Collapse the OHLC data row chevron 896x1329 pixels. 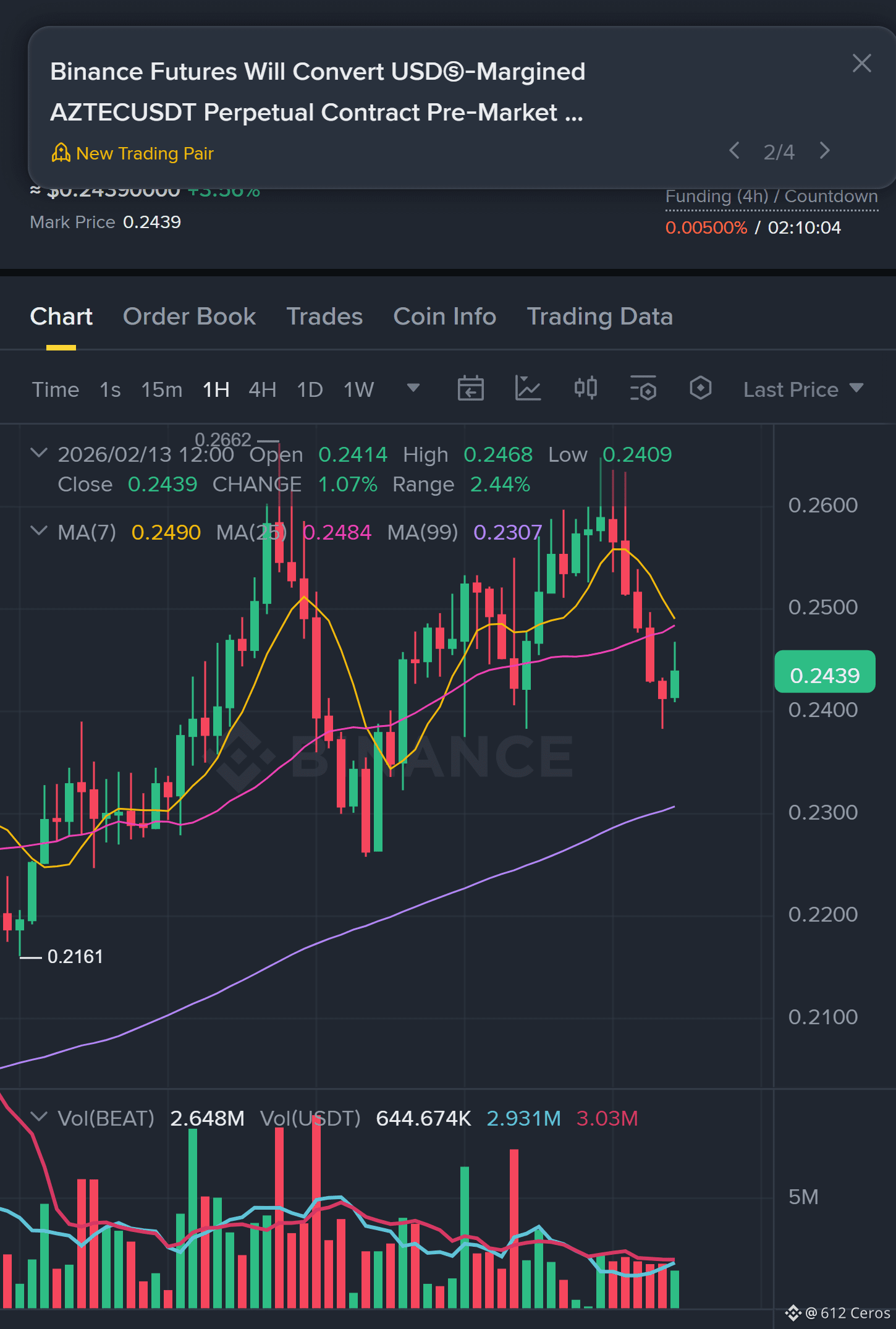click(x=39, y=454)
